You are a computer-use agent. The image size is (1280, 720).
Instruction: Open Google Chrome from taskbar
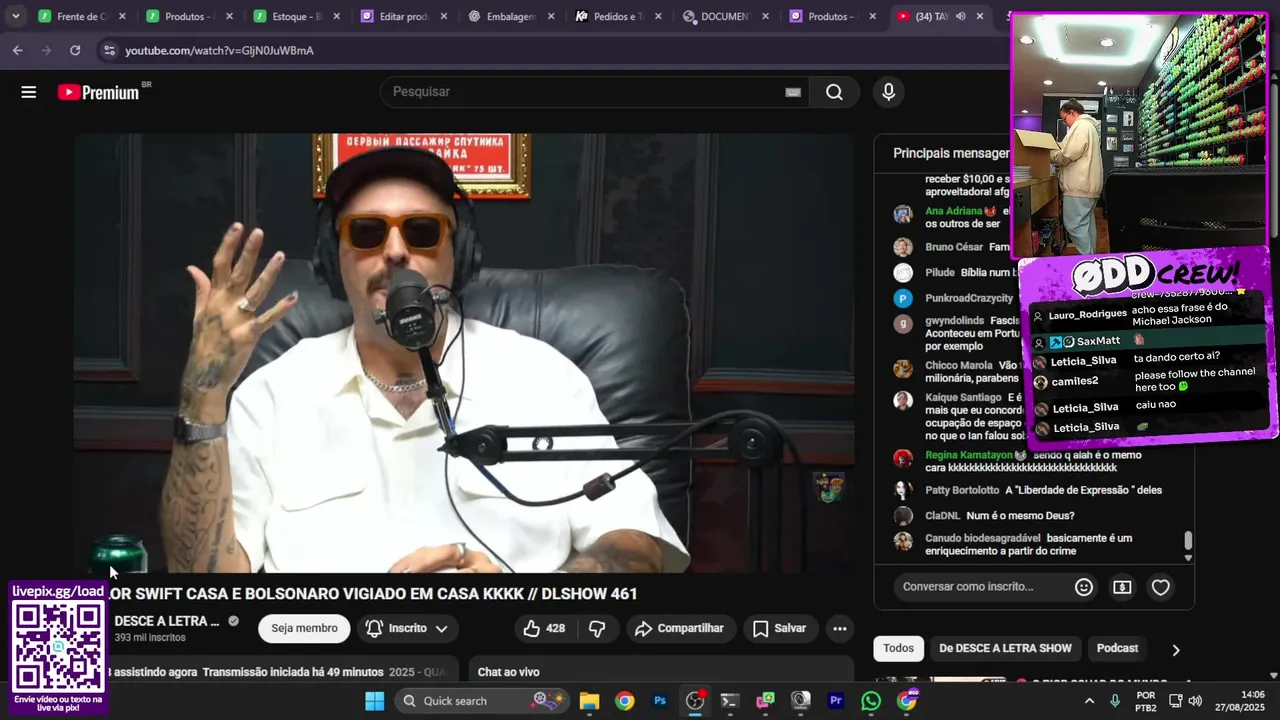click(624, 701)
